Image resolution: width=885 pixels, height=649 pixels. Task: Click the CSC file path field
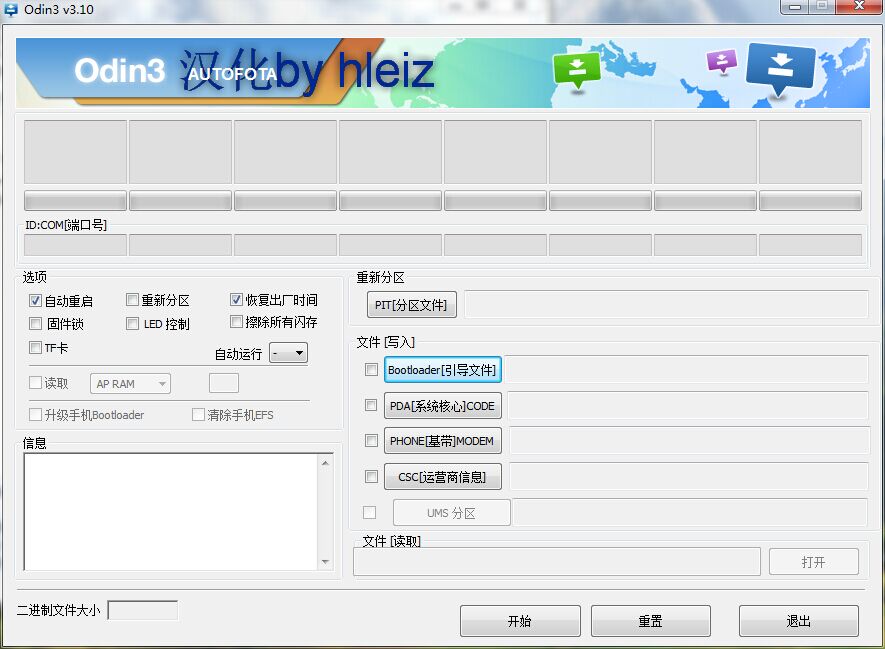[689, 476]
